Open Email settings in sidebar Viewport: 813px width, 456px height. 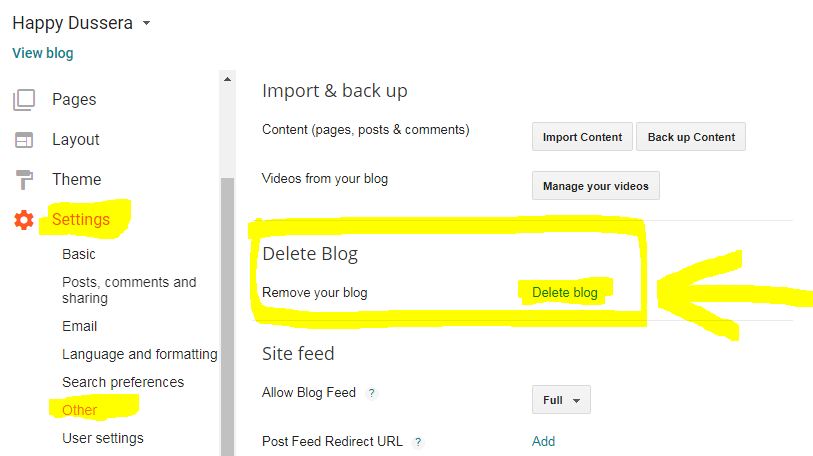pyautogui.click(x=79, y=326)
